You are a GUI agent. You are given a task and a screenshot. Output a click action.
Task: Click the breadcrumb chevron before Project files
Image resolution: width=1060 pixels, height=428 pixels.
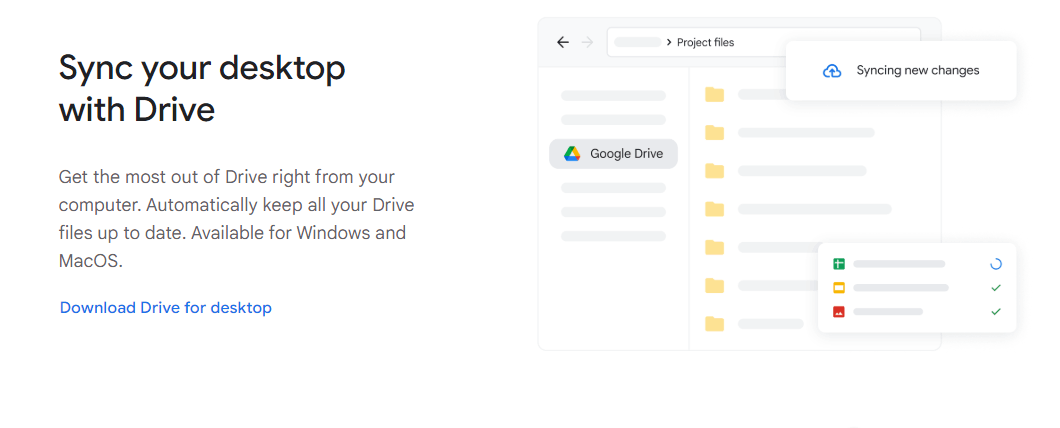pyautogui.click(x=669, y=42)
